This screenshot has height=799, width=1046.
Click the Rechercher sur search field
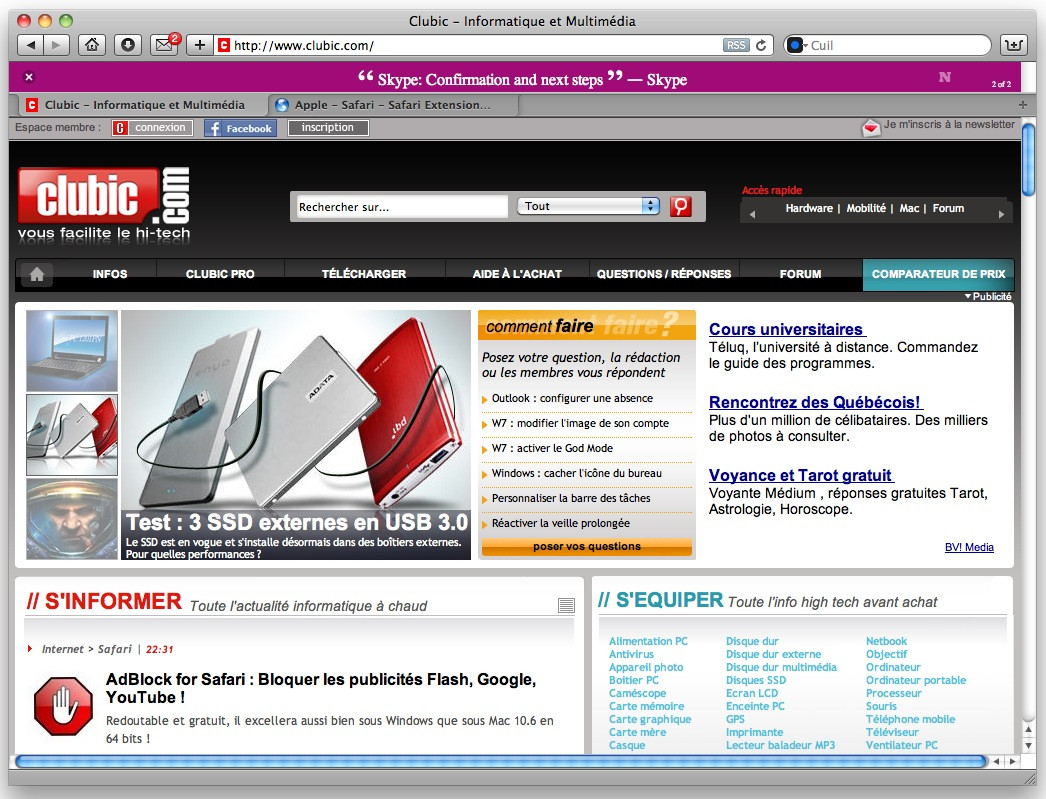tap(402, 206)
